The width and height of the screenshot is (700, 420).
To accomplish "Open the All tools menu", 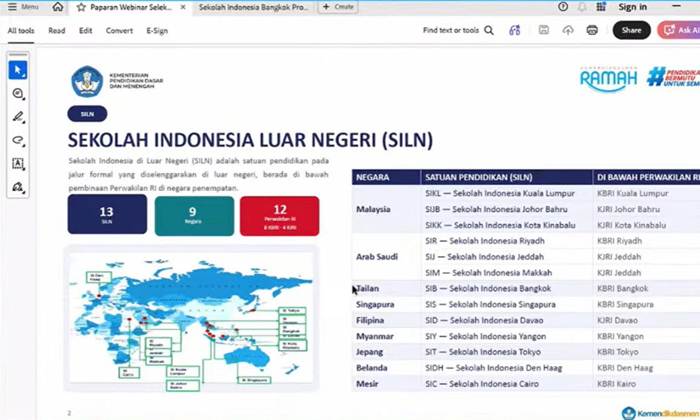I will [21, 30].
